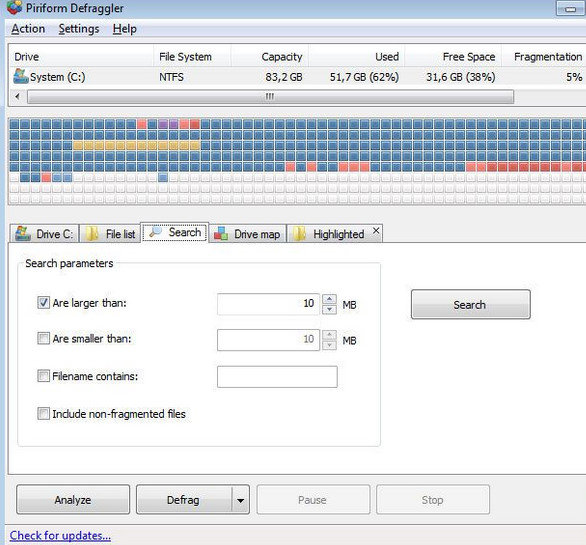
Task: Click the Drive C: tab icon
Action: click(x=23, y=234)
